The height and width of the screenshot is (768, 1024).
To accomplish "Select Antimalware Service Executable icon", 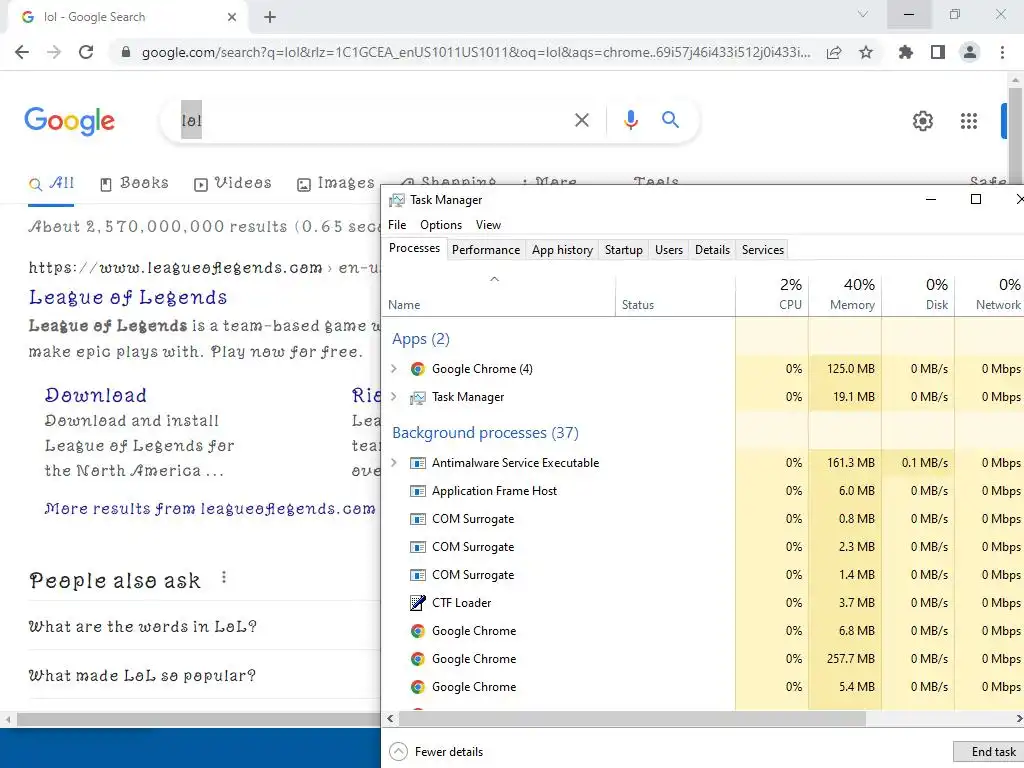I will click(x=417, y=463).
